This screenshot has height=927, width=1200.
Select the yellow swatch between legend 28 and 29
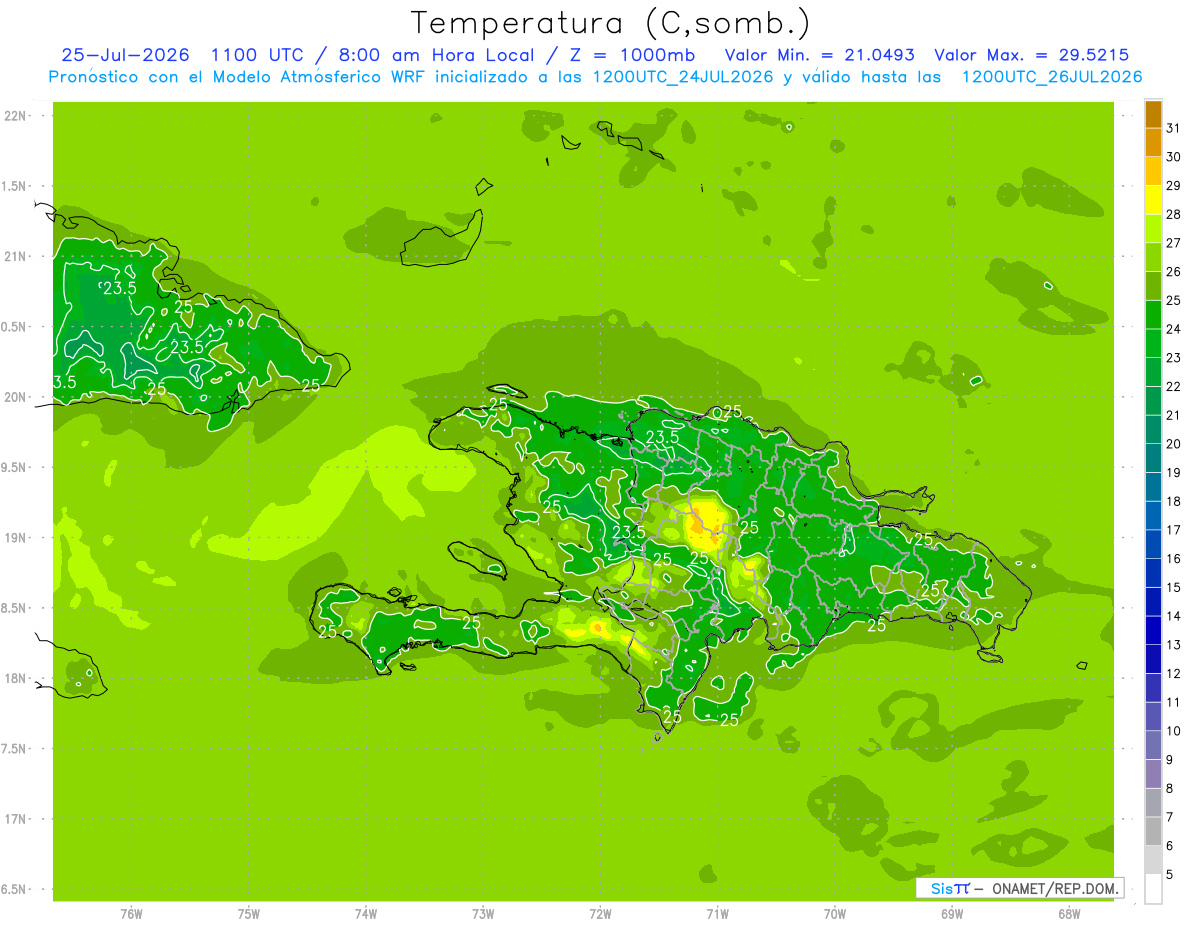coord(1153,200)
